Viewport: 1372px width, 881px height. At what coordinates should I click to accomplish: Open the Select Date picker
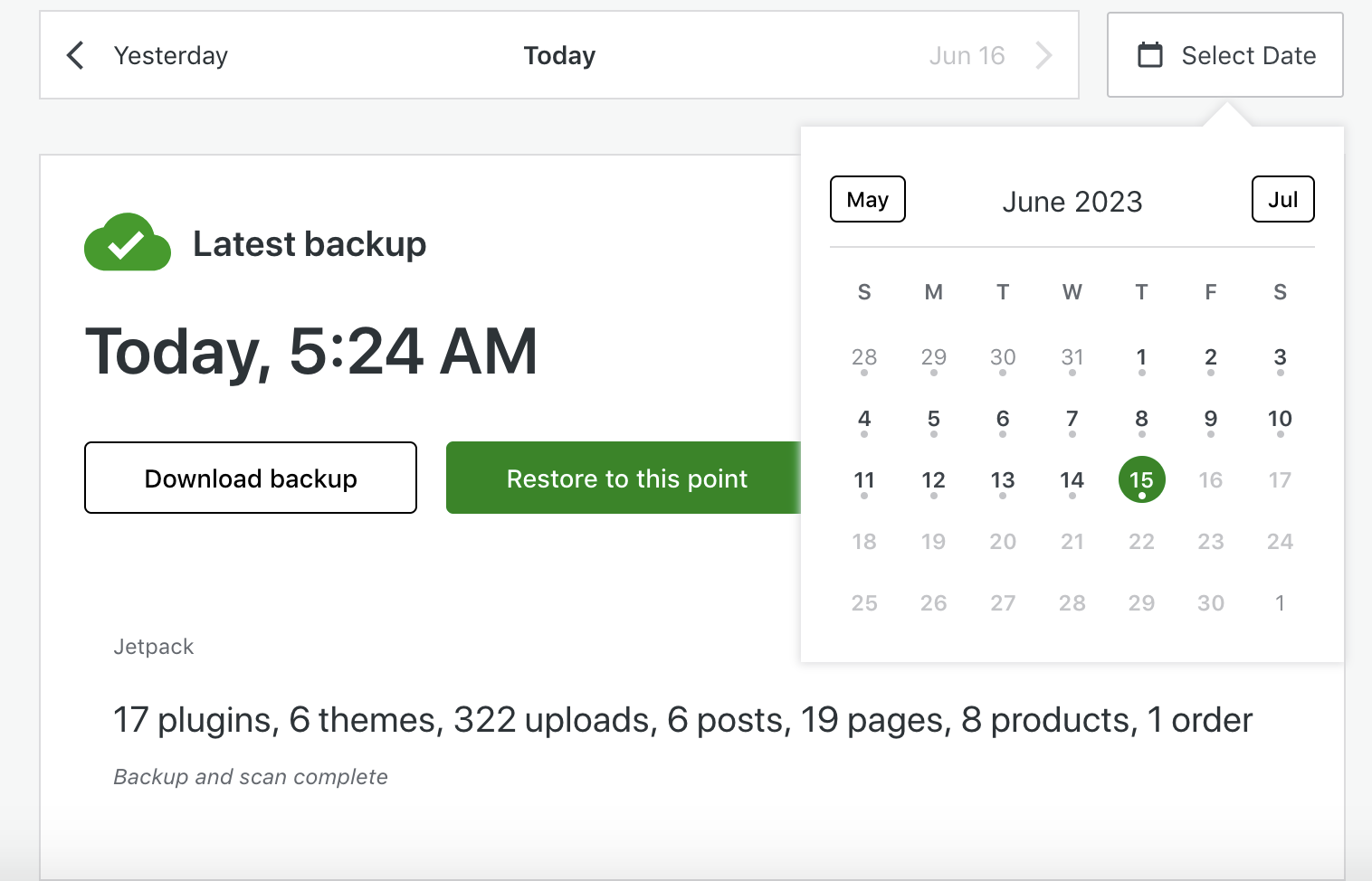pos(1247,55)
